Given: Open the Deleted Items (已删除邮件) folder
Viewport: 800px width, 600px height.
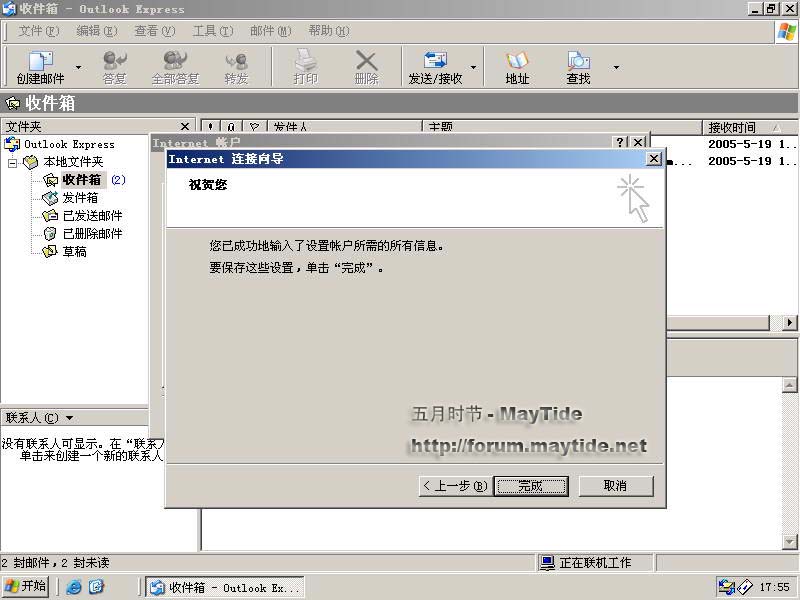Looking at the screenshot, I should coord(92,234).
